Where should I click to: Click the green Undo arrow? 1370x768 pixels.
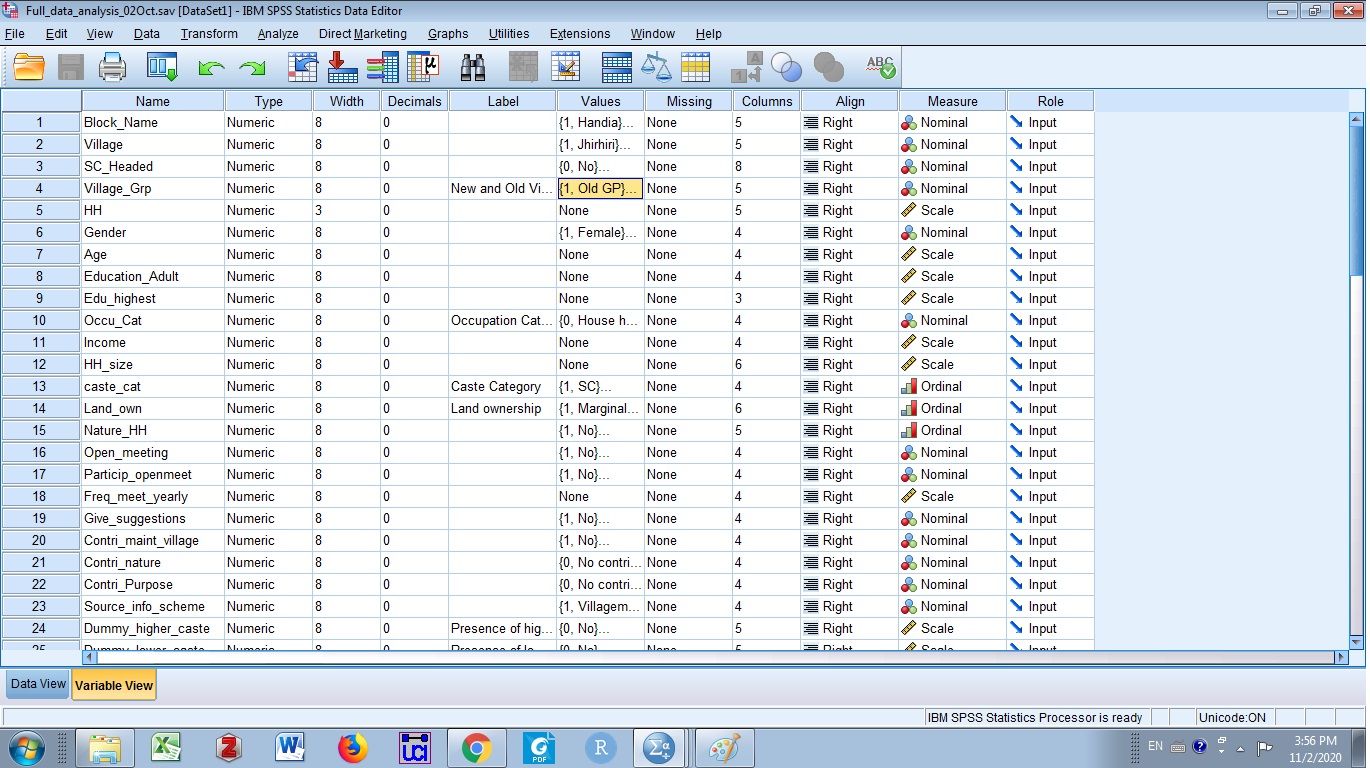211,68
